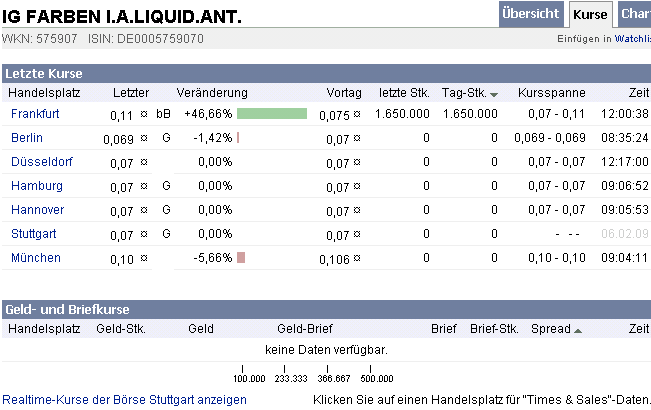Click the WKN 575907 text

point(39,39)
